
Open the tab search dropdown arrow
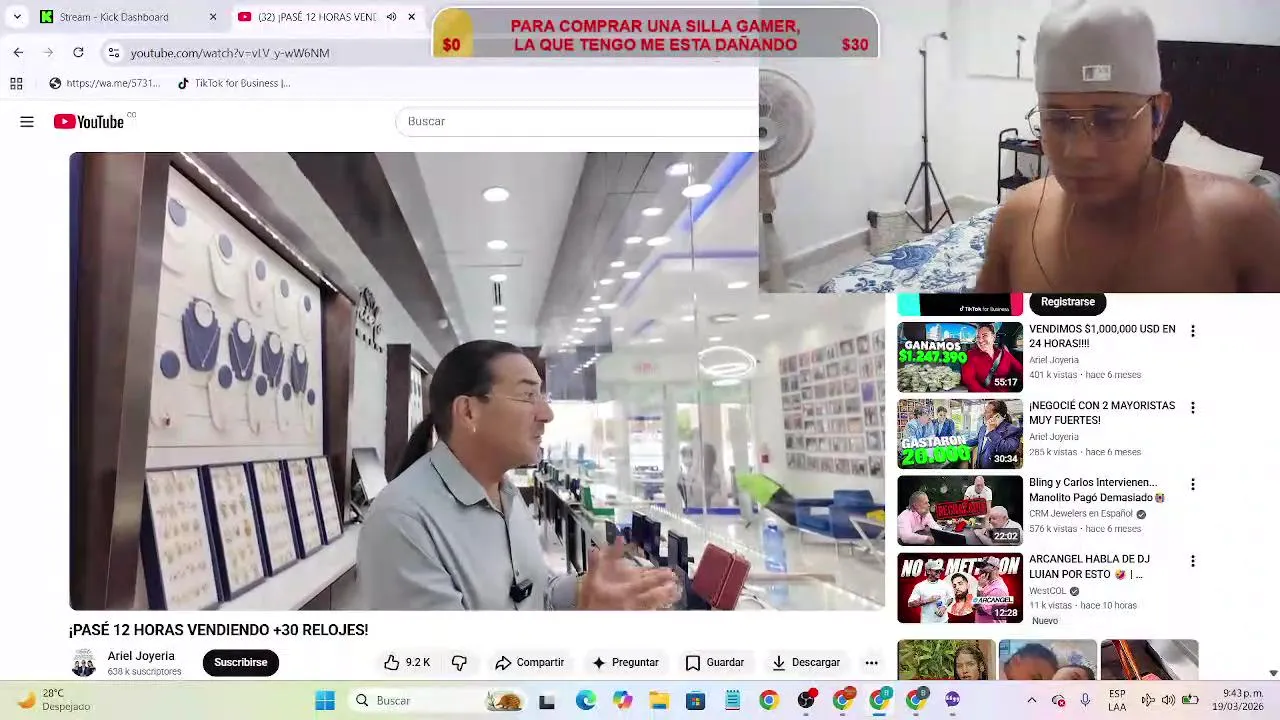tap(17, 17)
